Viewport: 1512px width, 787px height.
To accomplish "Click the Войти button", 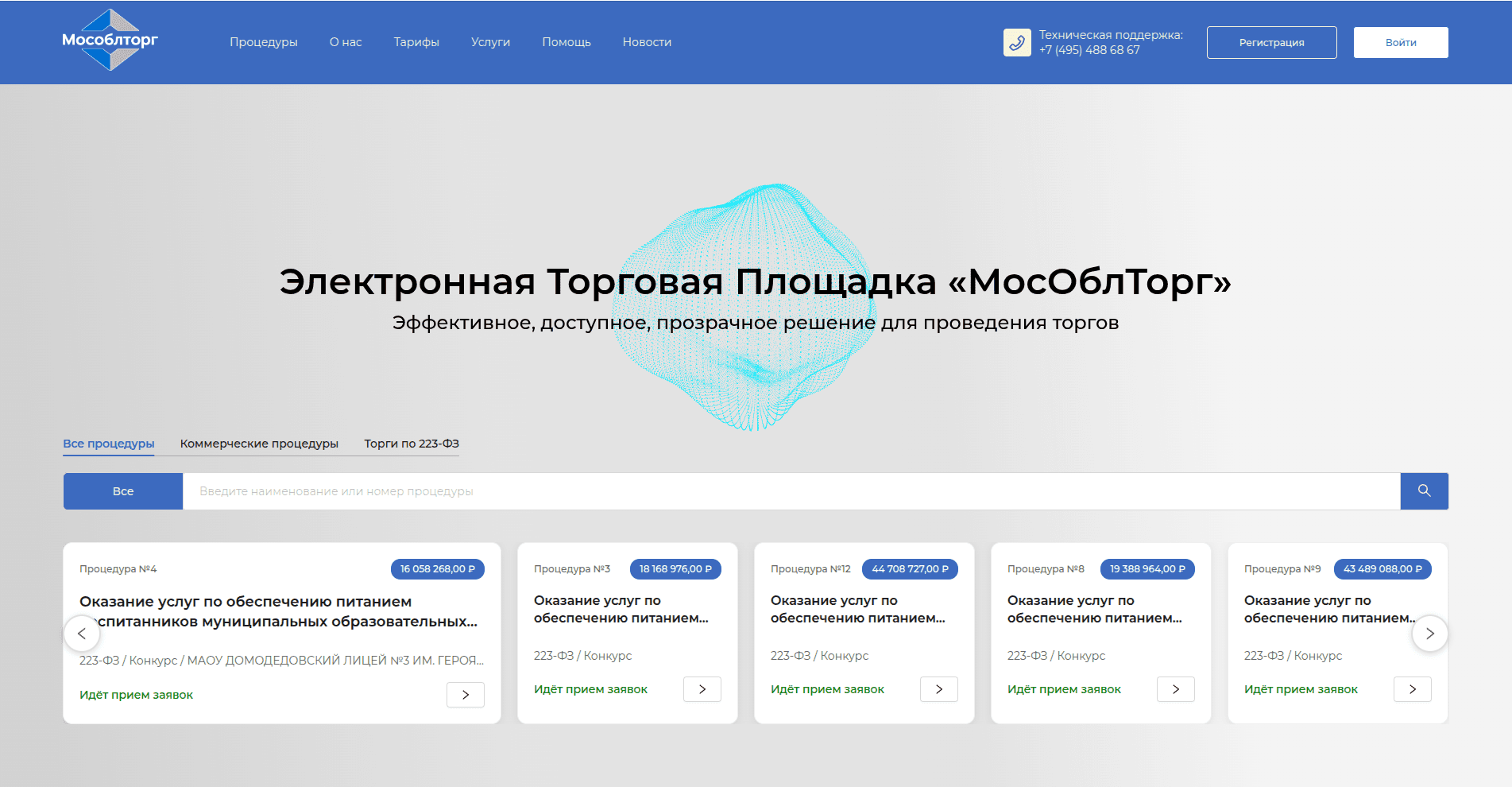I will (x=1401, y=42).
